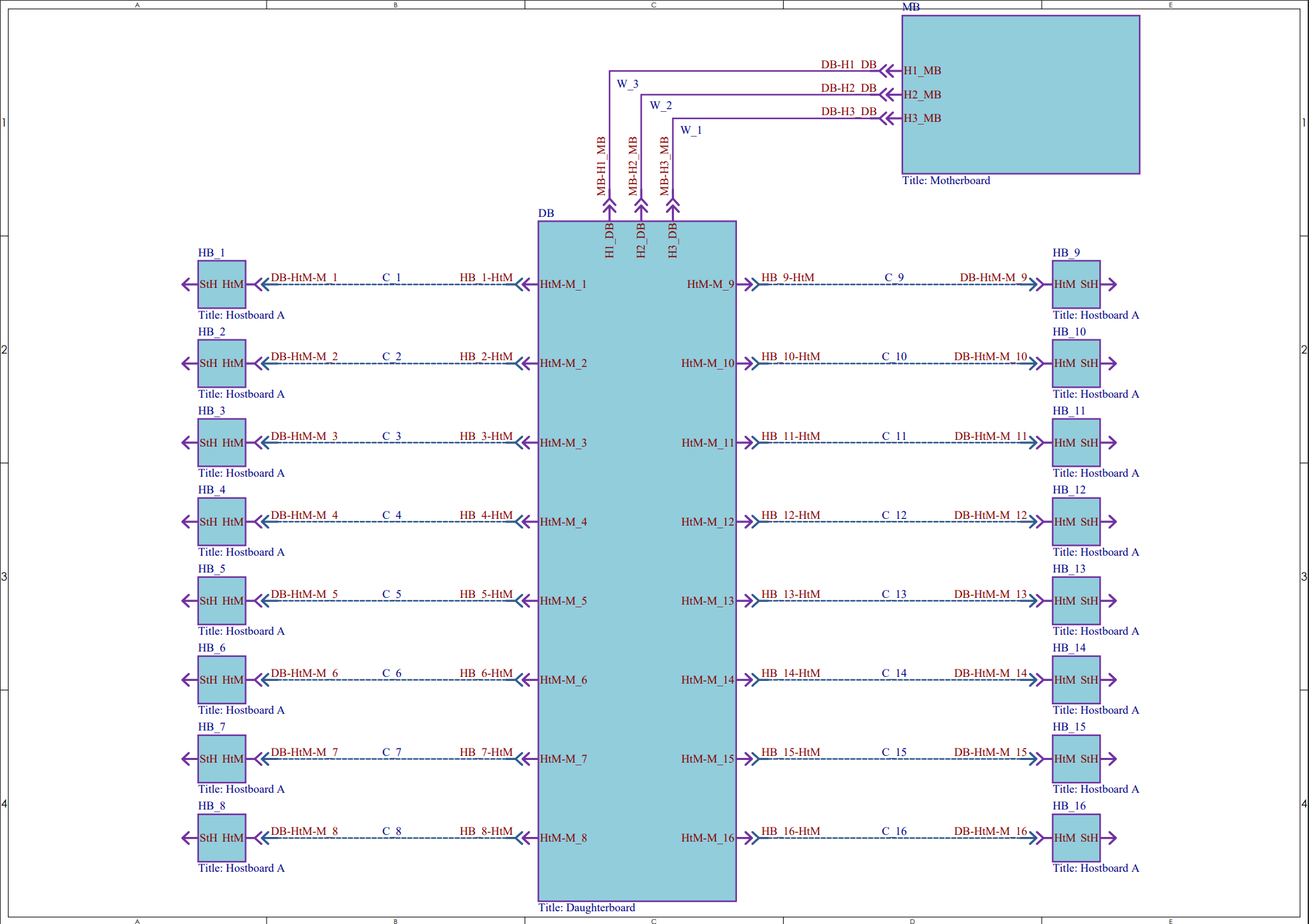Select the W_1 wire label
Screen dimensions: 1309x924
click(x=691, y=131)
